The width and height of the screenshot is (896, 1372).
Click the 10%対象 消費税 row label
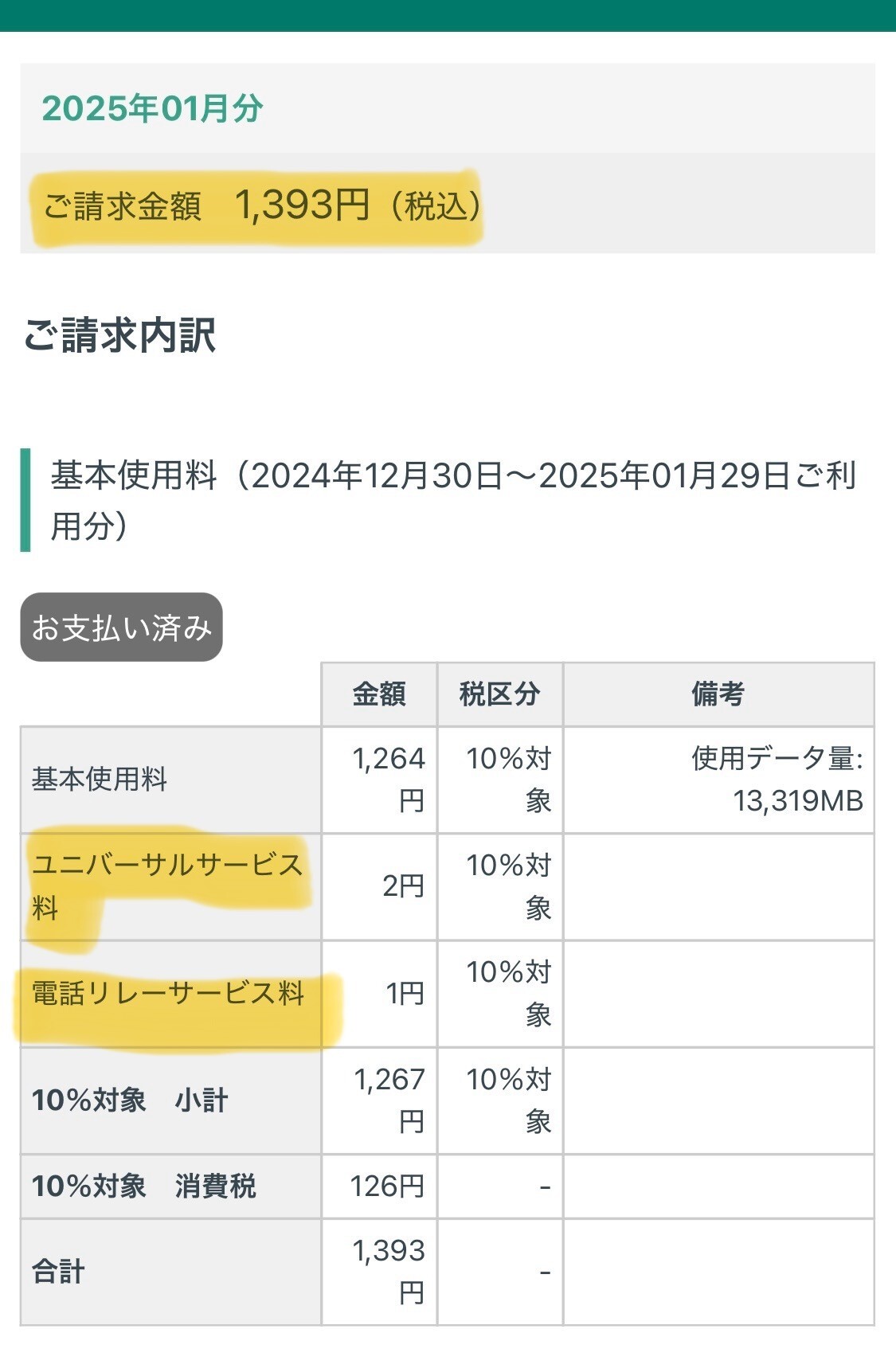pos(143,1186)
